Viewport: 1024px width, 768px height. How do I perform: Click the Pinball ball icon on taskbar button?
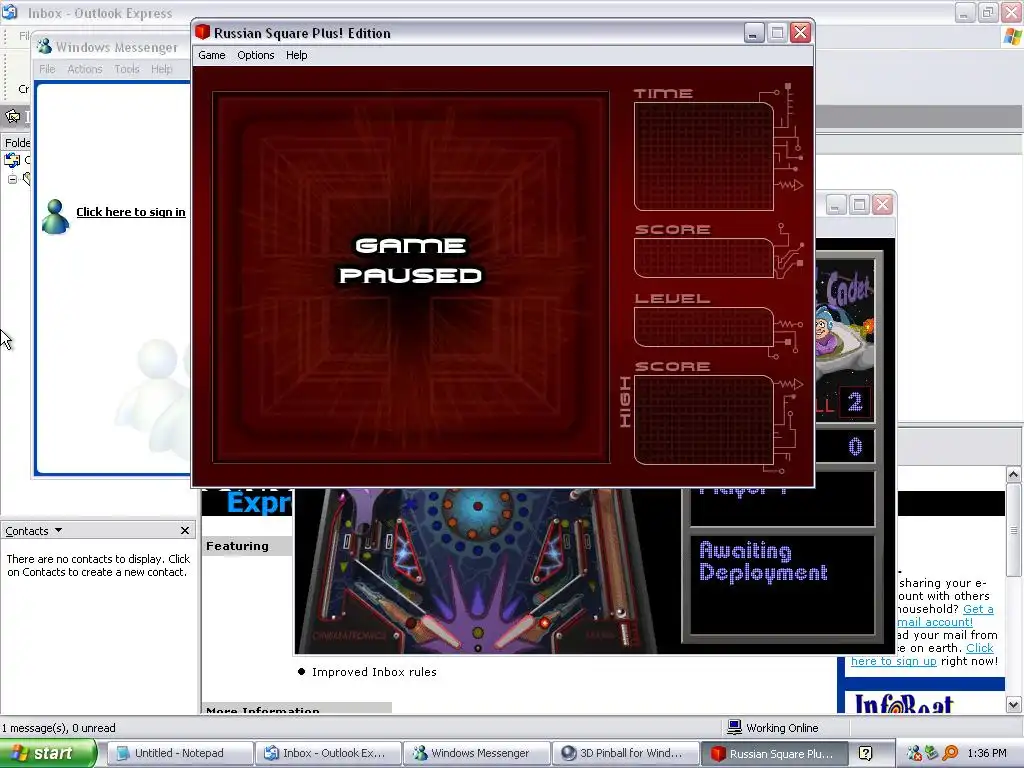point(568,753)
